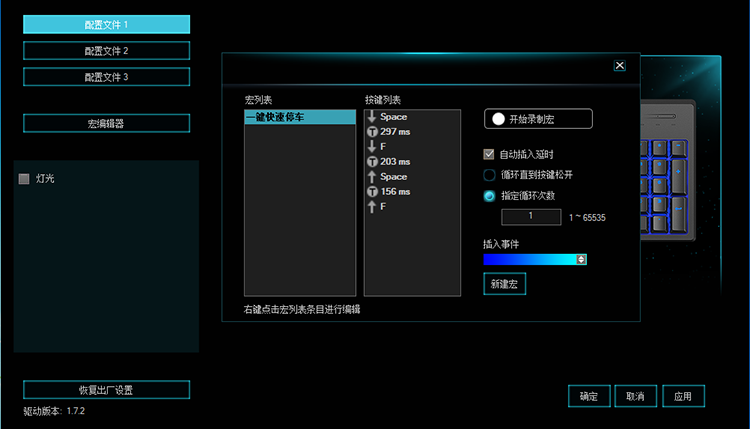Start recording with 开始录制宏 button
Screen dimensions: 750x429
538,119
